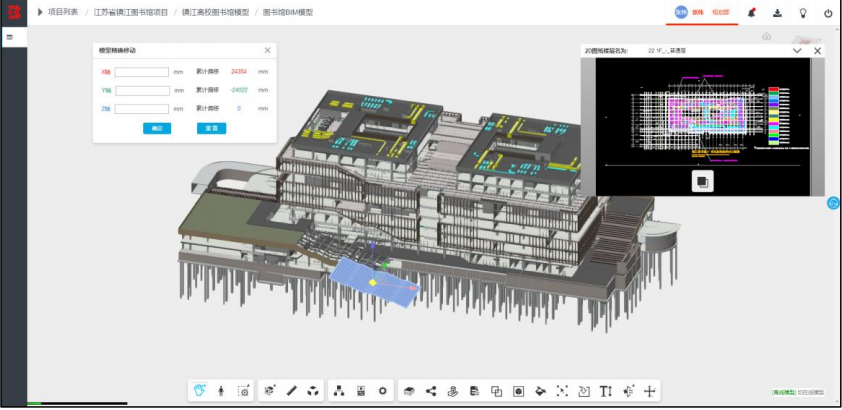Click the X axis offset input field
The height and width of the screenshot is (410, 842).
[142, 72]
